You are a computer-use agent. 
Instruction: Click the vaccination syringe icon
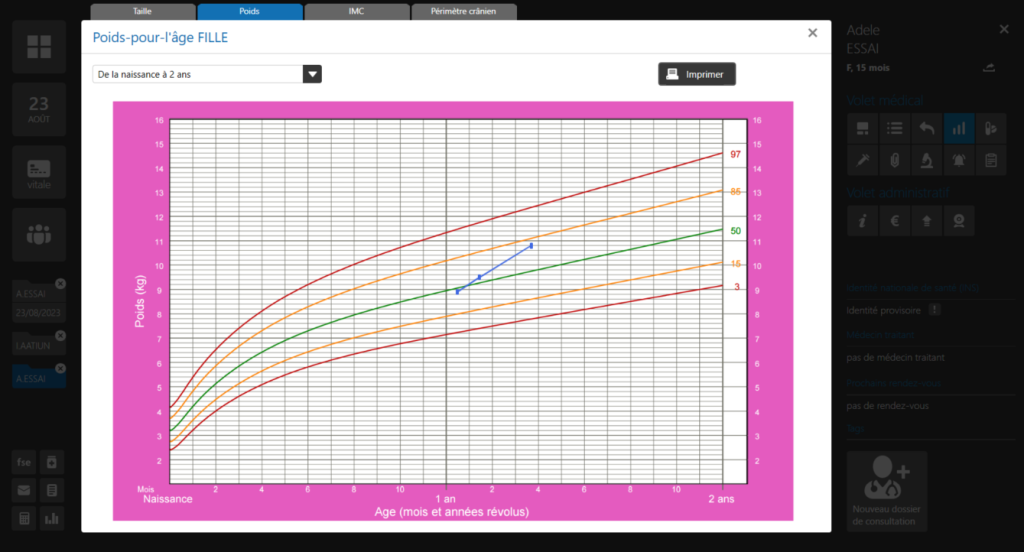point(862,160)
